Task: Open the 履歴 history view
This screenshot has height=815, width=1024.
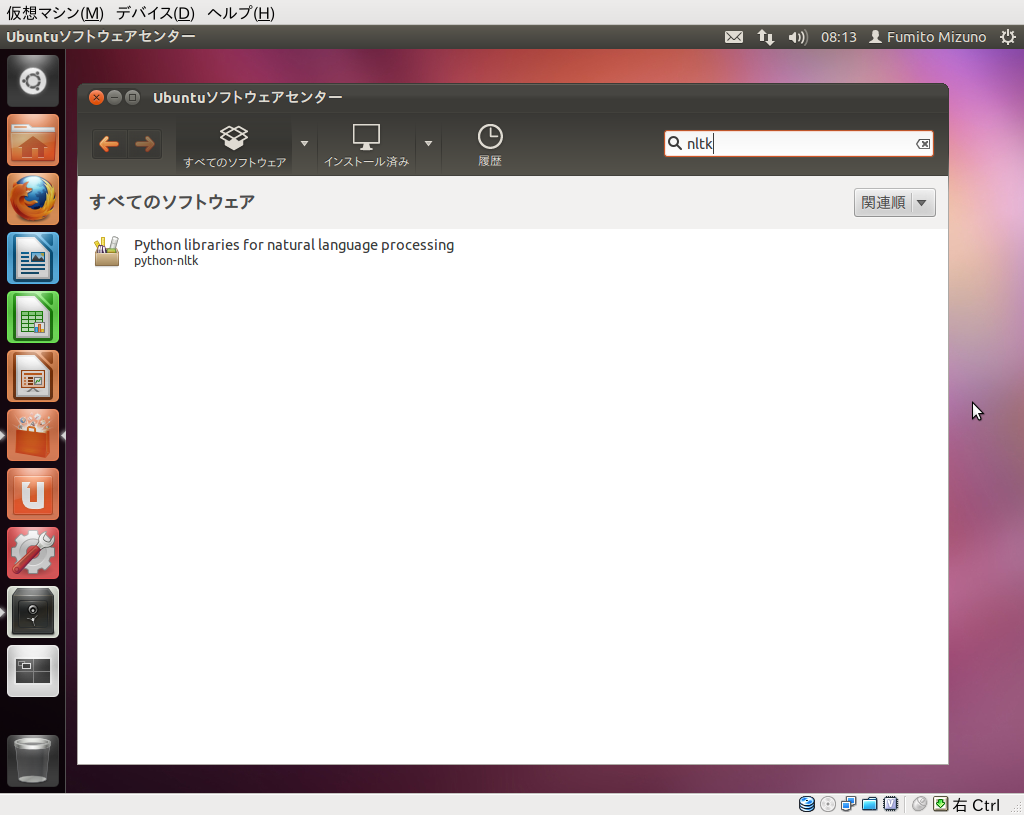Action: pyautogui.click(x=490, y=146)
